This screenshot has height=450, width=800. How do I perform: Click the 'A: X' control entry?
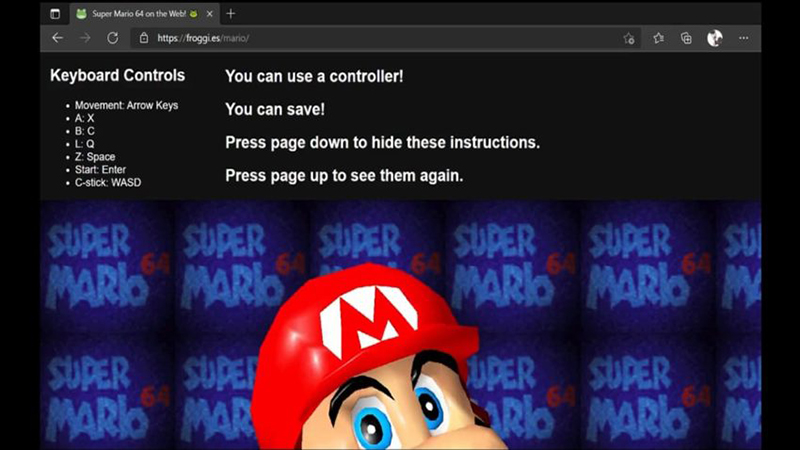[84, 118]
